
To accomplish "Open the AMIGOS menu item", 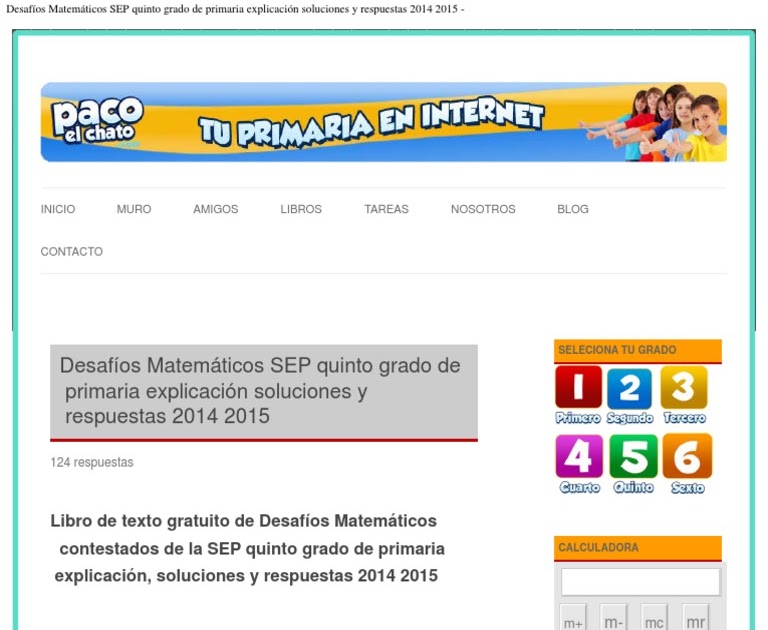I will tap(216, 209).
